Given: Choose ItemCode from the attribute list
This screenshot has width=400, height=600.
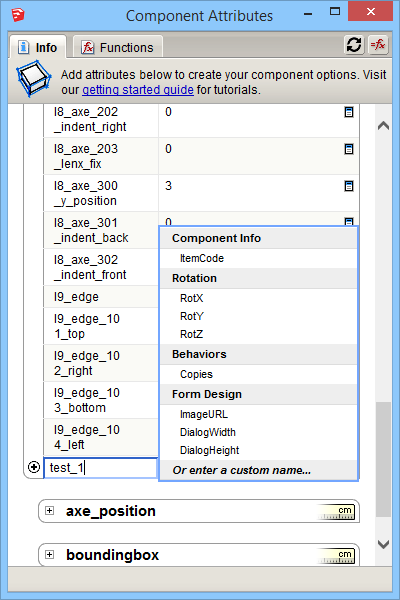Looking at the screenshot, I should (202, 258).
